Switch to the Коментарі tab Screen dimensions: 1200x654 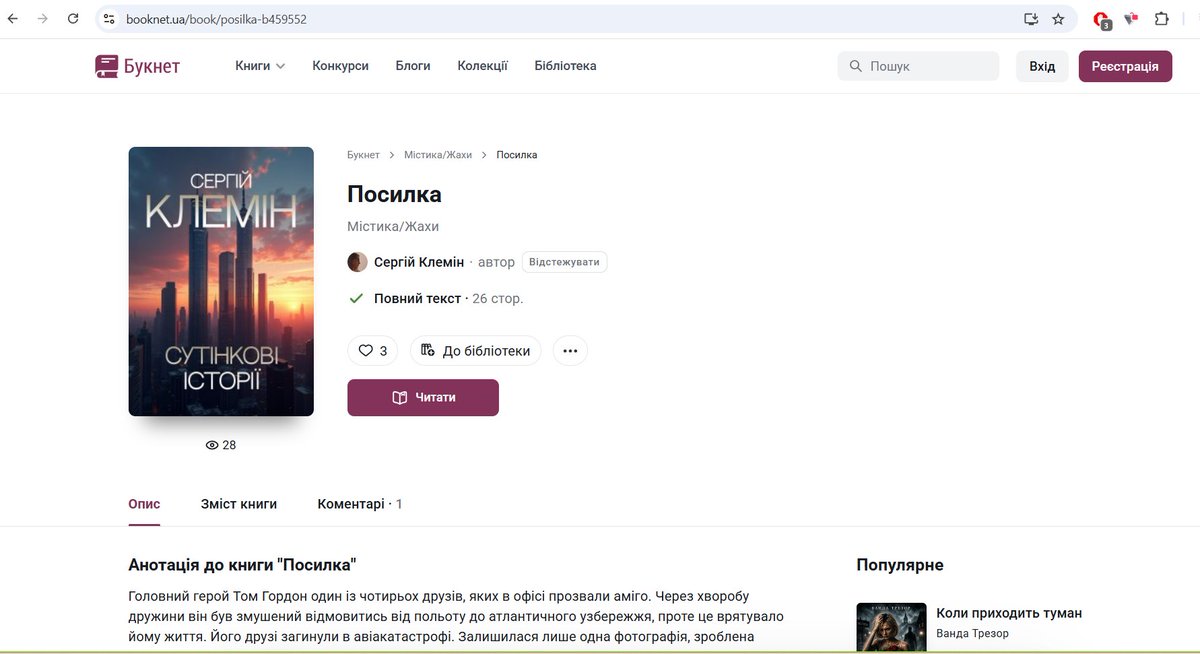pos(360,504)
